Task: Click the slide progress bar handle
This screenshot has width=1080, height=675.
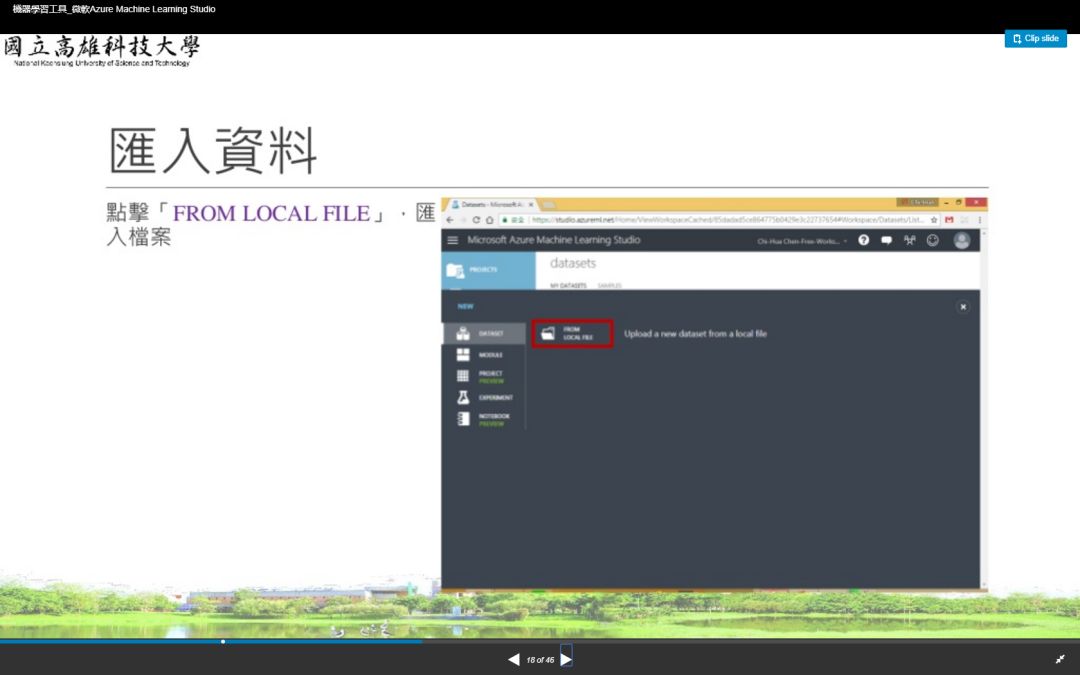Action: coord(223,641)
